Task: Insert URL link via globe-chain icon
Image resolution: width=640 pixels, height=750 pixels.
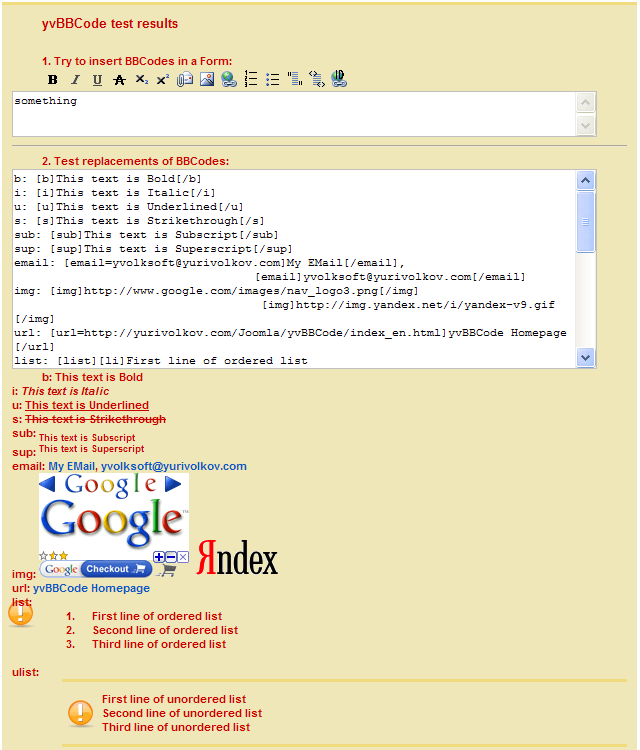Action: (229, 79)
